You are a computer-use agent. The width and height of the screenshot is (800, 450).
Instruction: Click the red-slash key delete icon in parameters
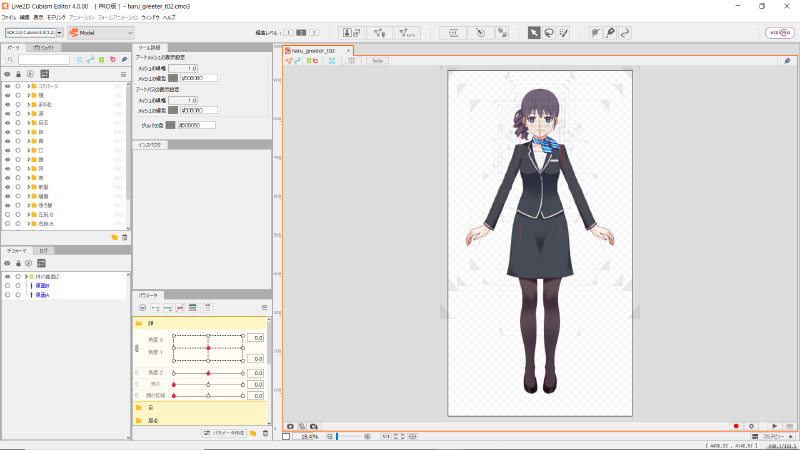(180, 308)
